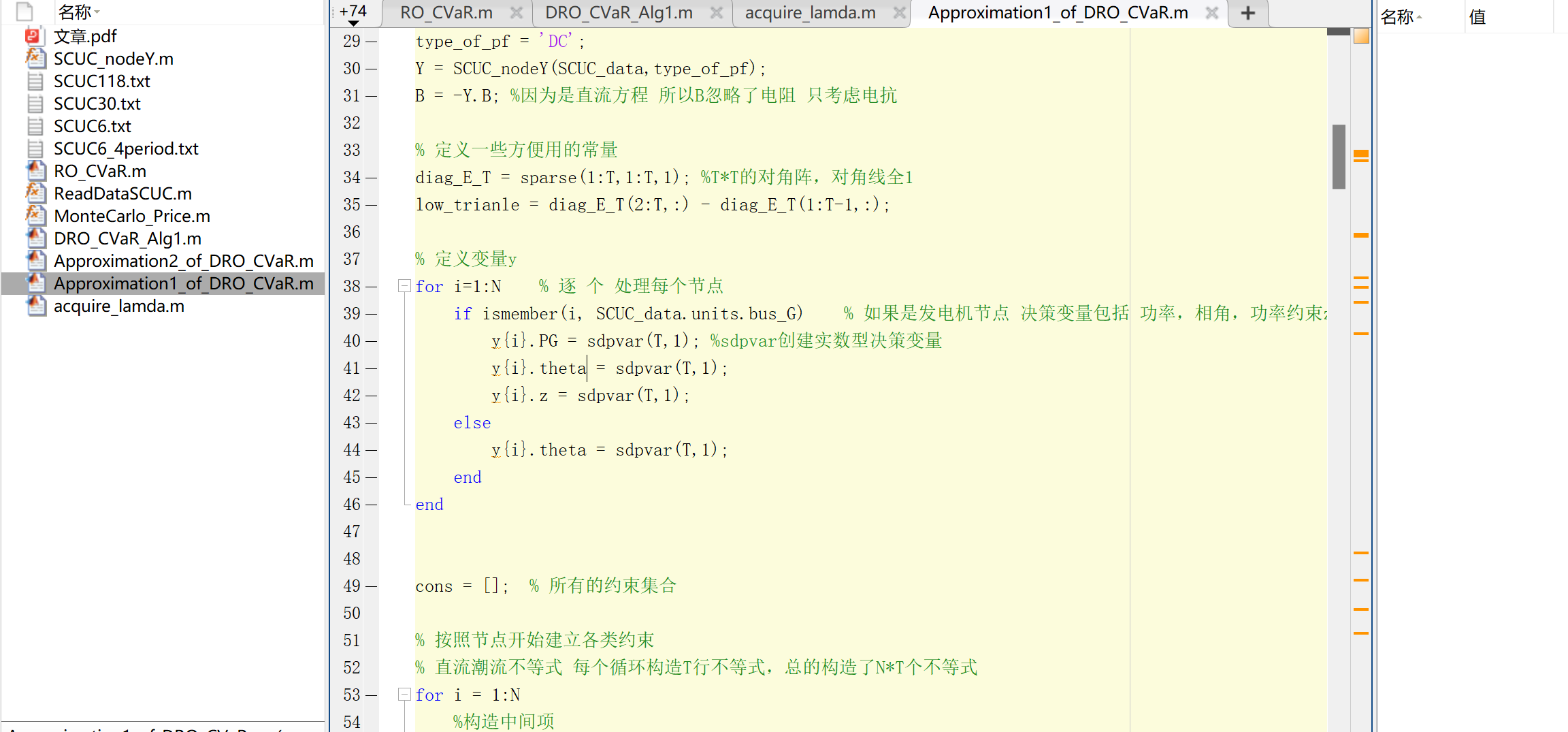The width and height of the screenshot is (1568, 732).
Task: Collapse the for loop at line 38
Action: click(x=404, y=286)
